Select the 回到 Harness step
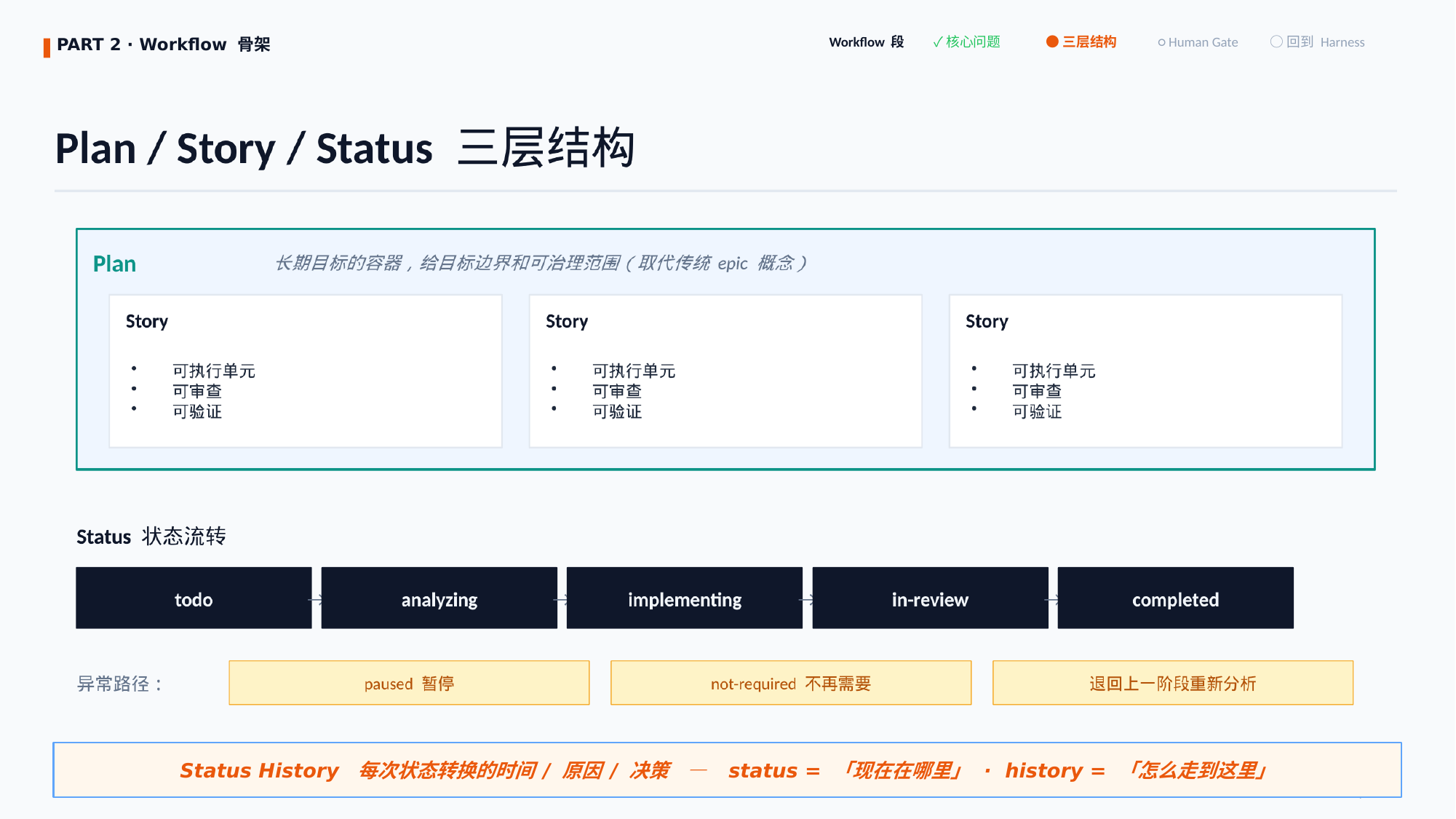1456x819 pixels. [x=1318, y=42]
